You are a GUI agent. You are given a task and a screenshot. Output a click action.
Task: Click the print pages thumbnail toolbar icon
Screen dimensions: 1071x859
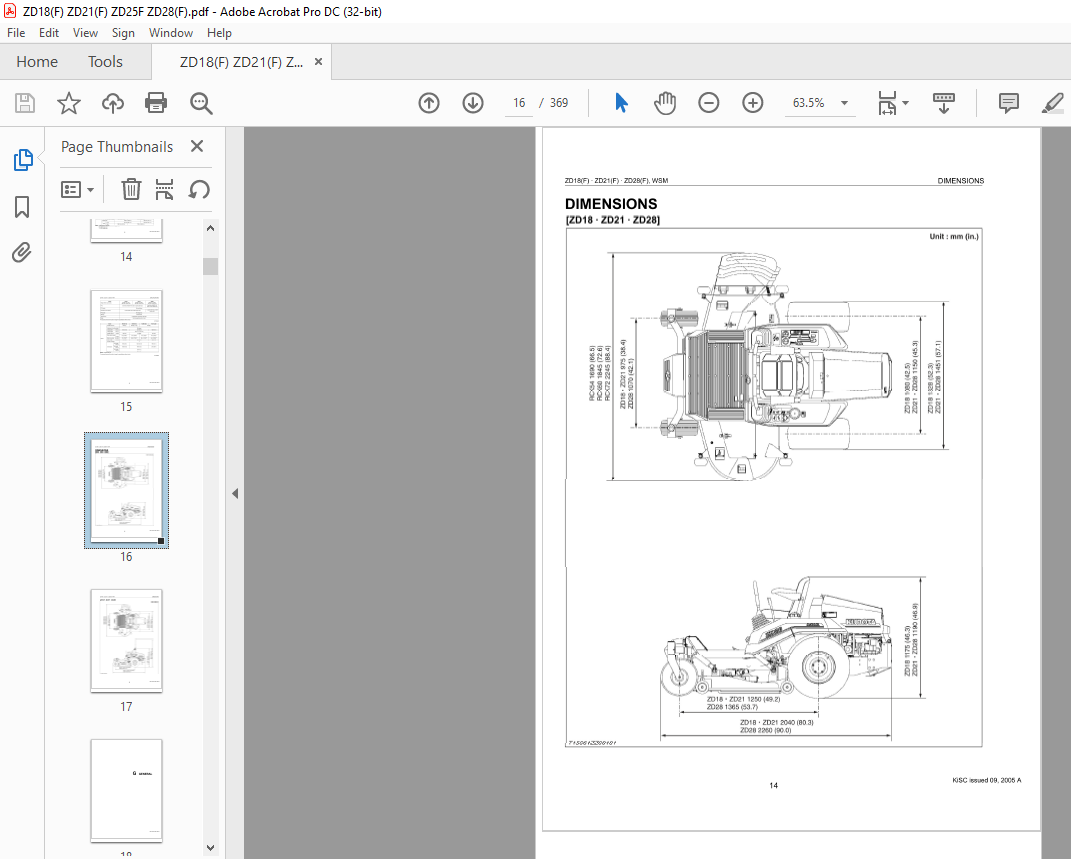click(x=164, y=189)
